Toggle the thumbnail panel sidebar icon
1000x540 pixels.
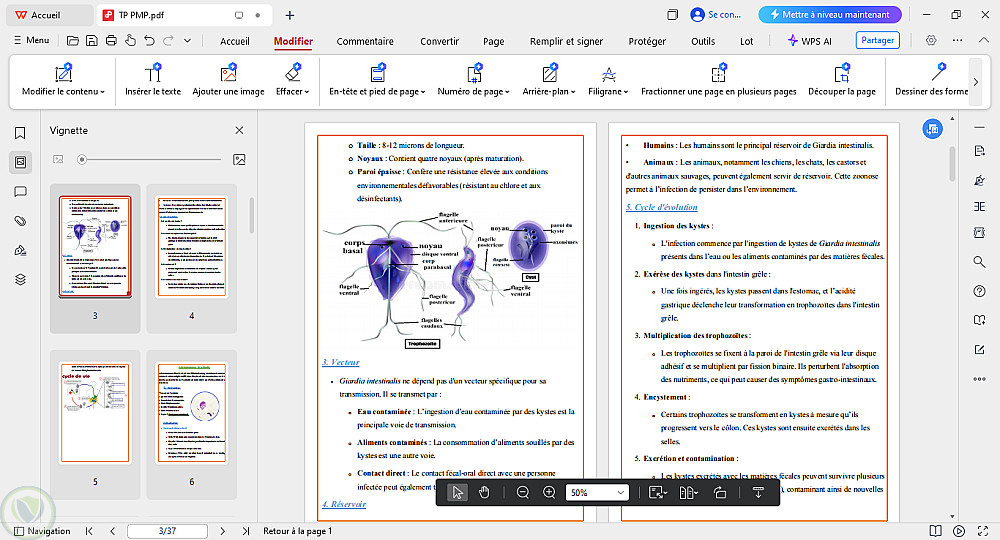coord(19,162)
